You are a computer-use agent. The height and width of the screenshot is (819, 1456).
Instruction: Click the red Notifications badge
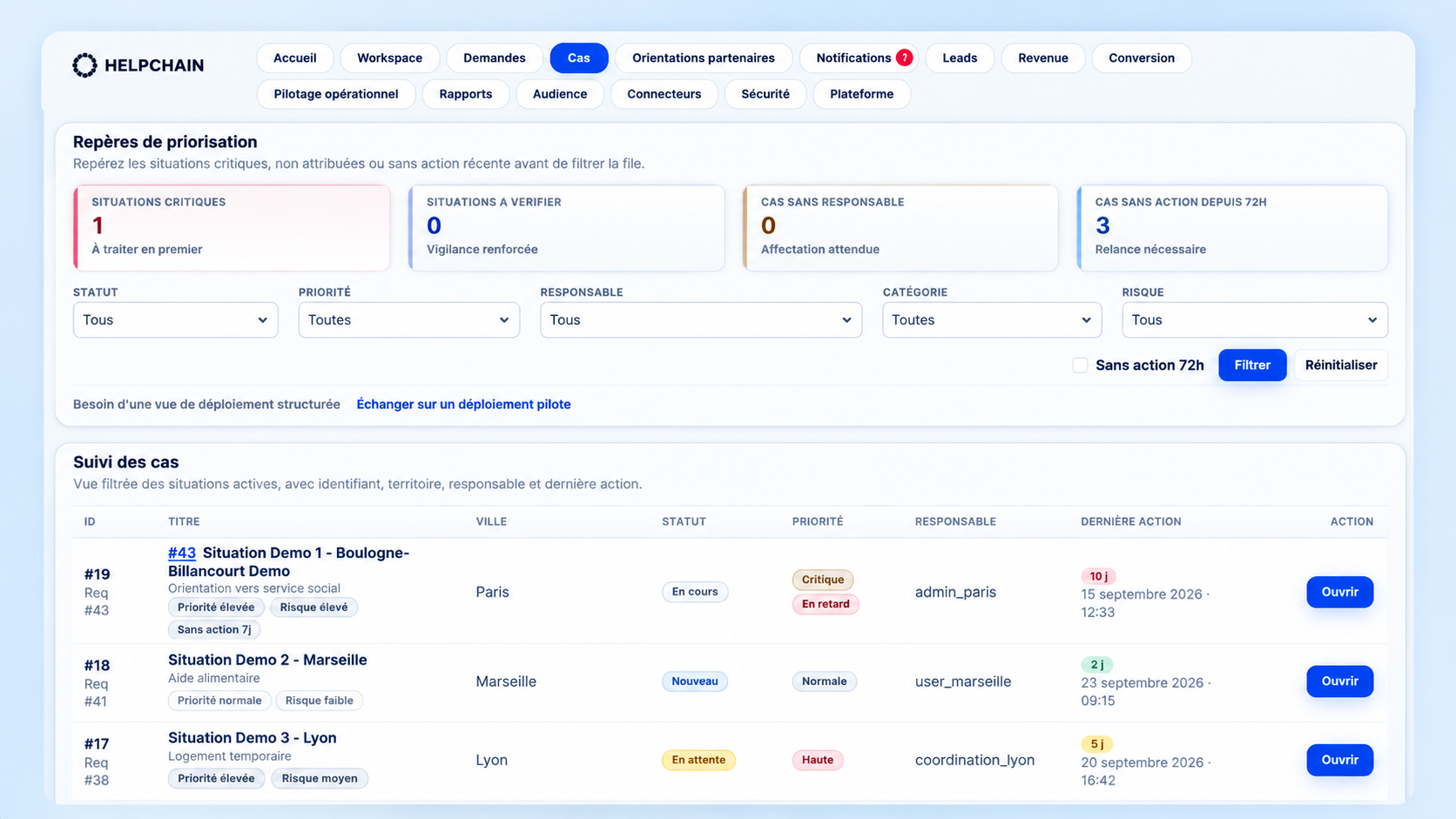pos(905,58)
